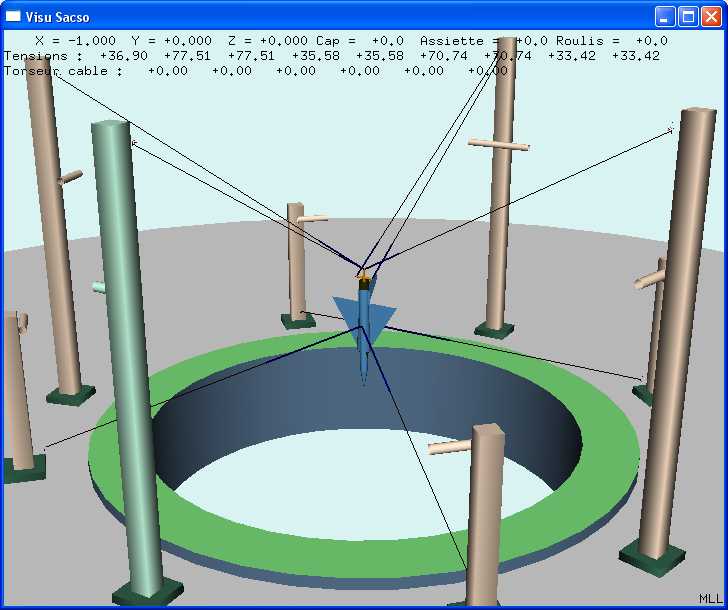Click the Y = +0.000 readout
This screenshot has width=728, height=610.
point(172,41)
